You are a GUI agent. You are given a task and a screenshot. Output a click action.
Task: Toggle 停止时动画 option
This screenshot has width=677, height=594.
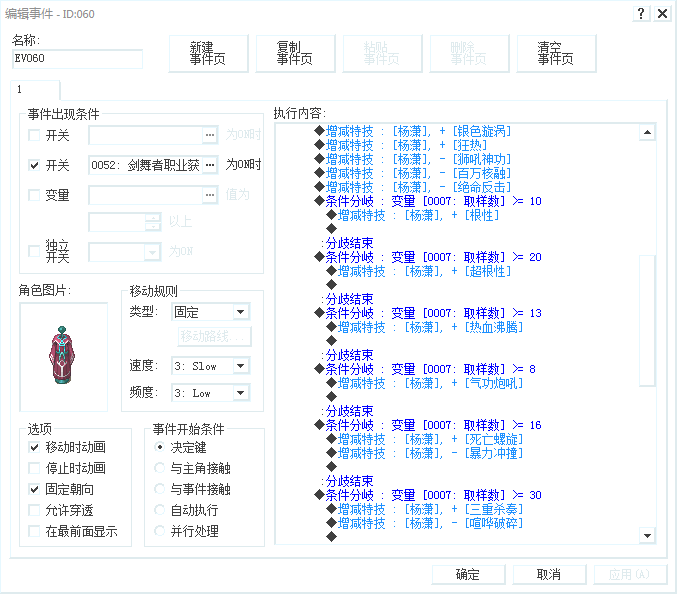tap(34, 468)
